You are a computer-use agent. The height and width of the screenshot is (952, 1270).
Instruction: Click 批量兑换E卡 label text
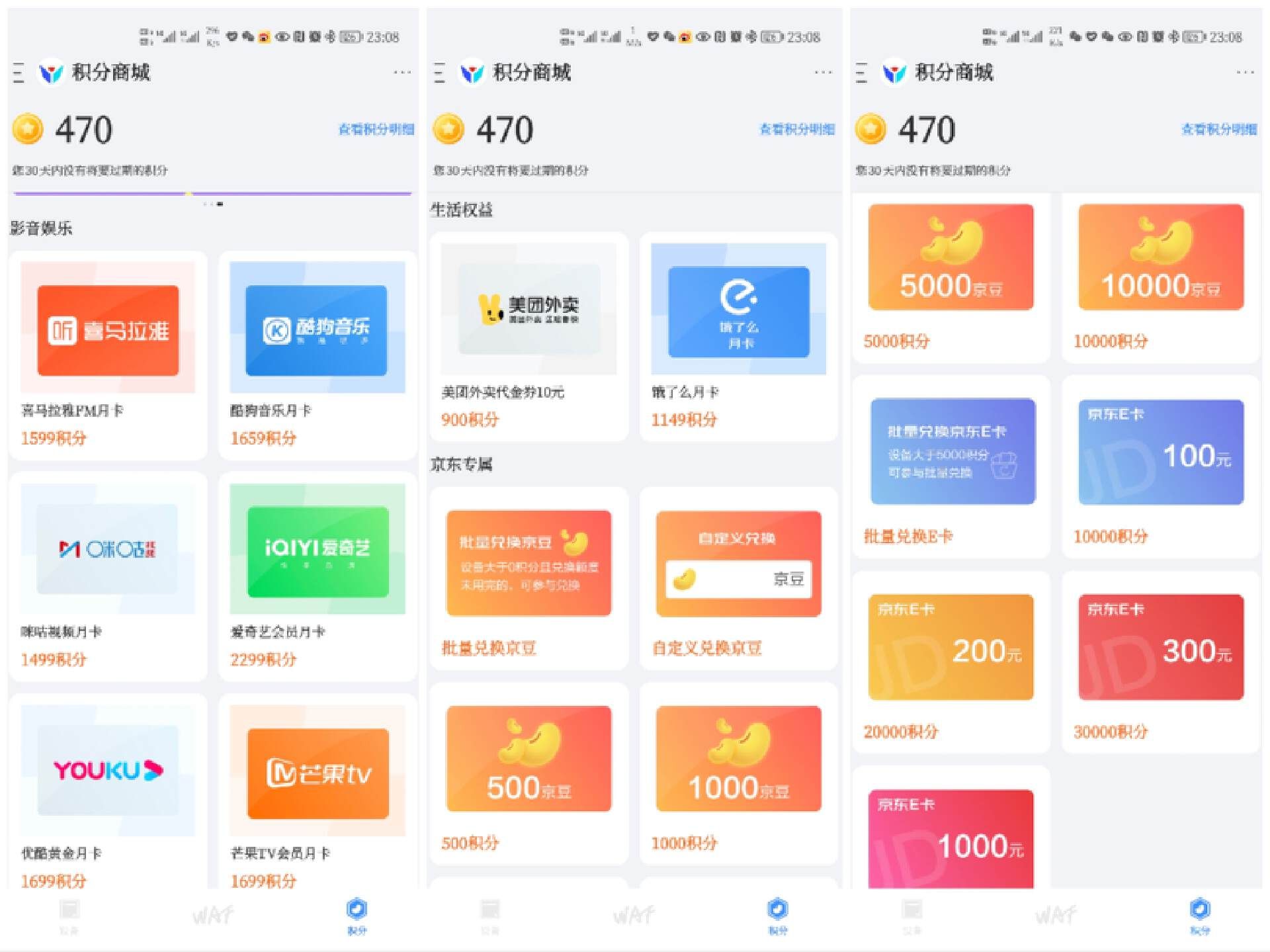(x=908, y=537)
